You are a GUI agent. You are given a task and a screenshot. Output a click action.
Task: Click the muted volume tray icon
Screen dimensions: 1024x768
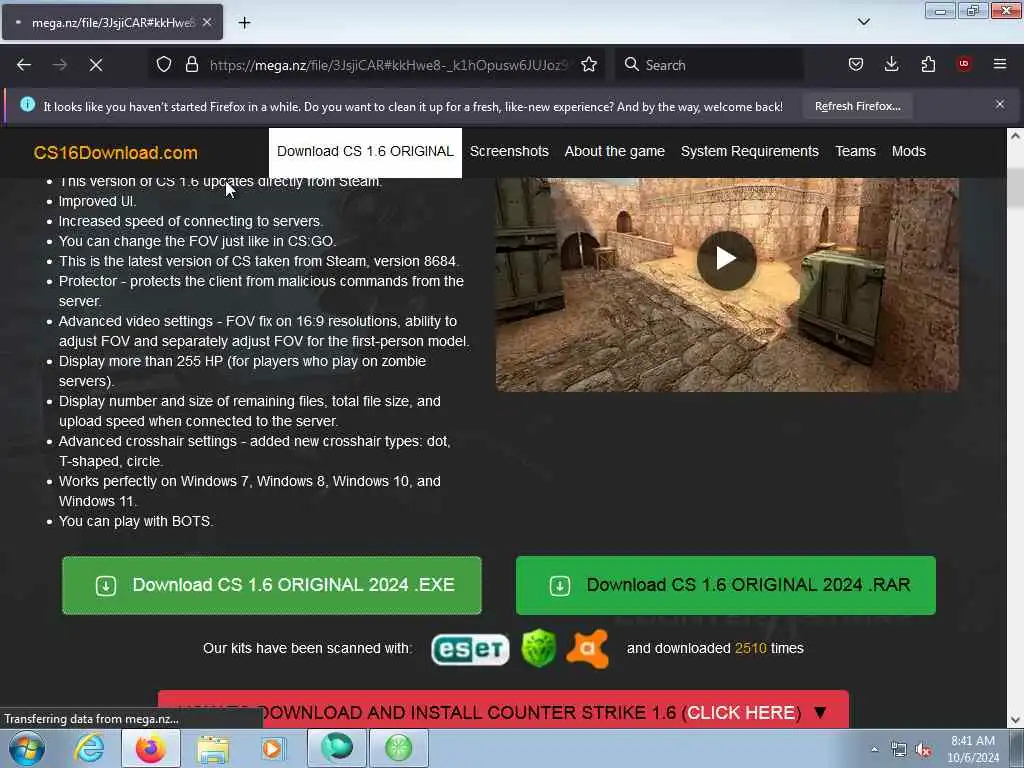(923, 750)
